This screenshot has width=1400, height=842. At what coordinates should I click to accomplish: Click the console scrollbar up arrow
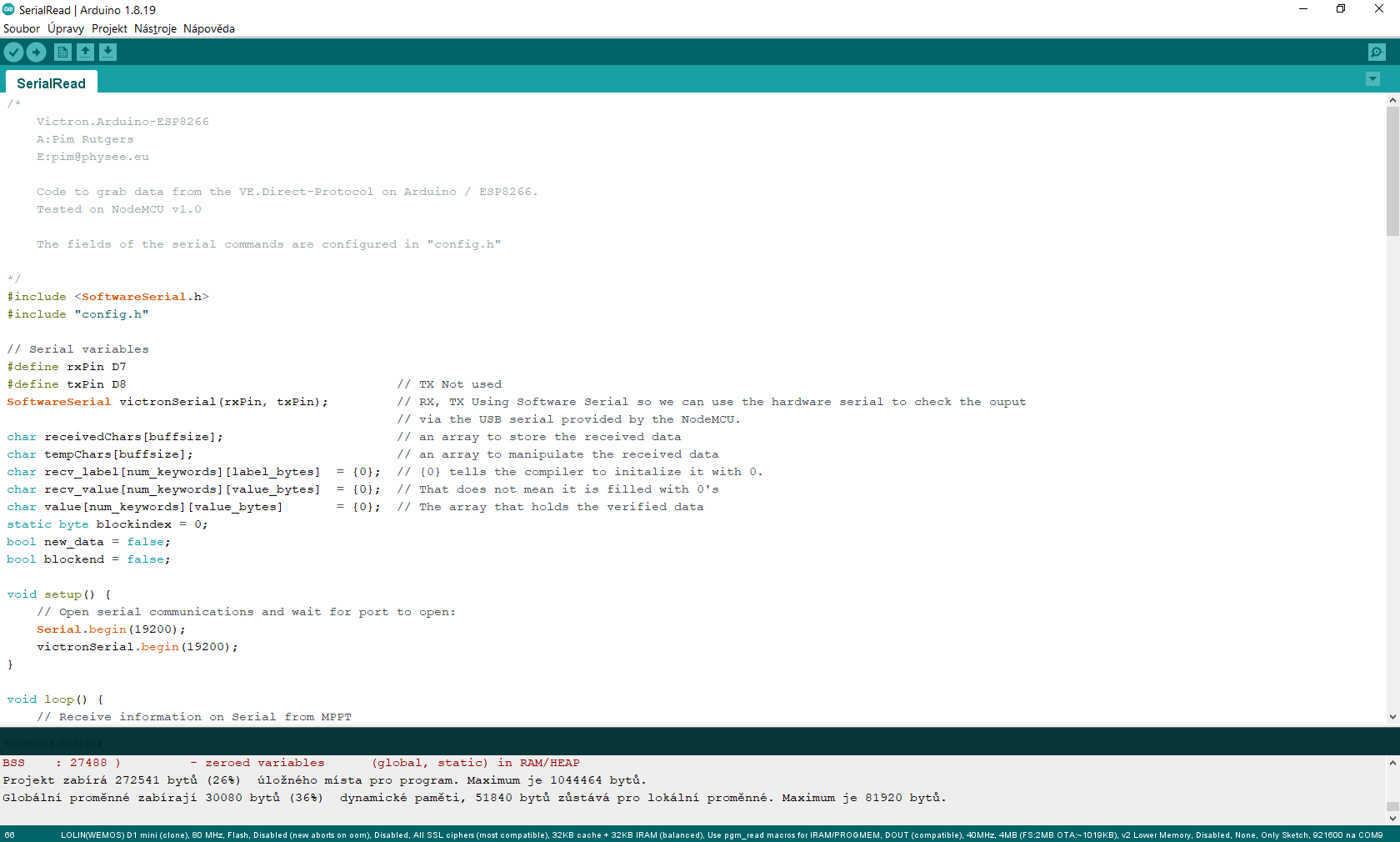click(1392, 763)
